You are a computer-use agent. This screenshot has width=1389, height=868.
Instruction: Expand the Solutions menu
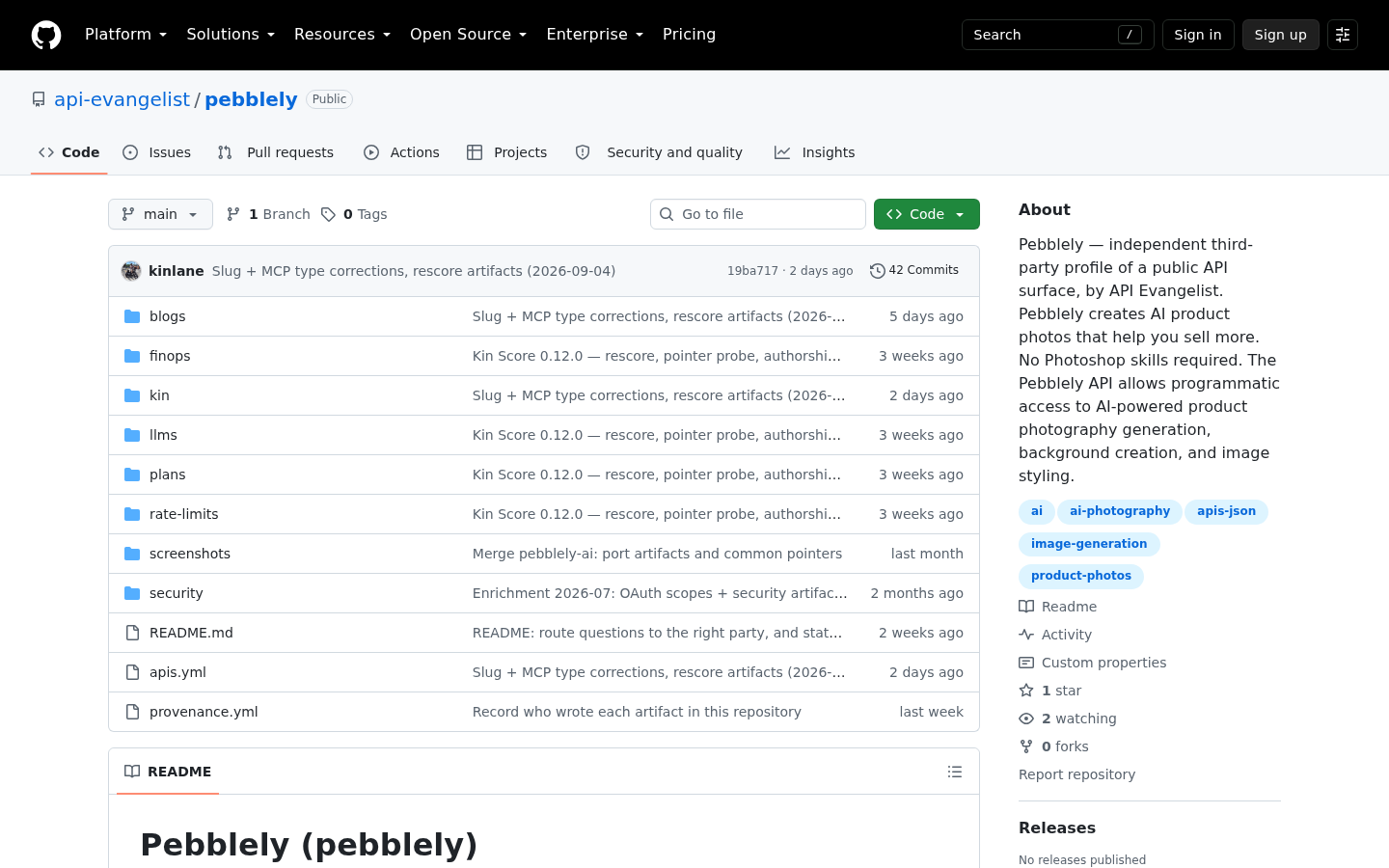tap(231, 35)
